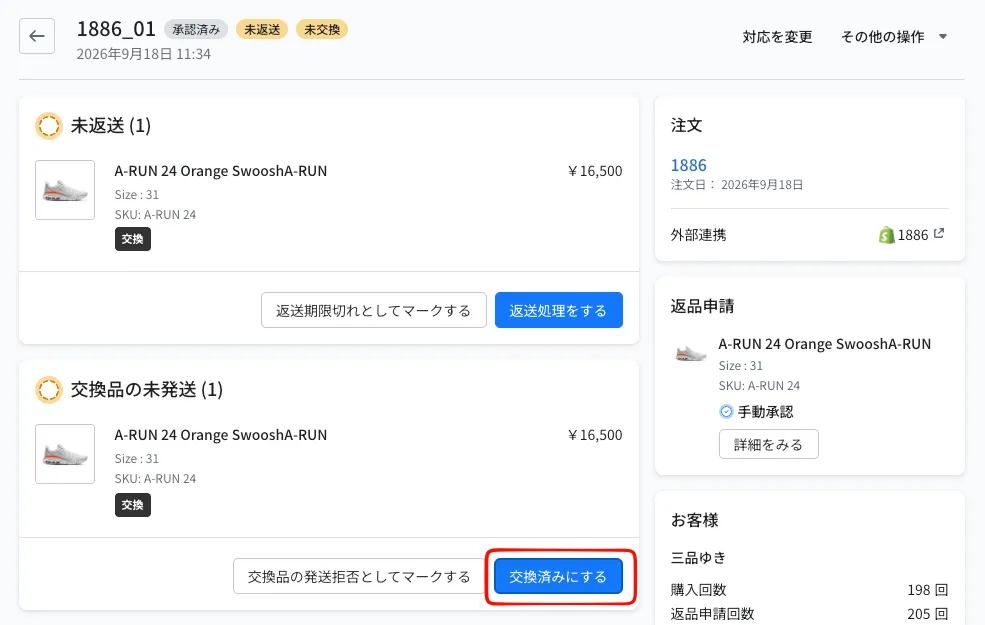Open shoe thumbnail in 交換品の未発送 section

pos(65,454)
